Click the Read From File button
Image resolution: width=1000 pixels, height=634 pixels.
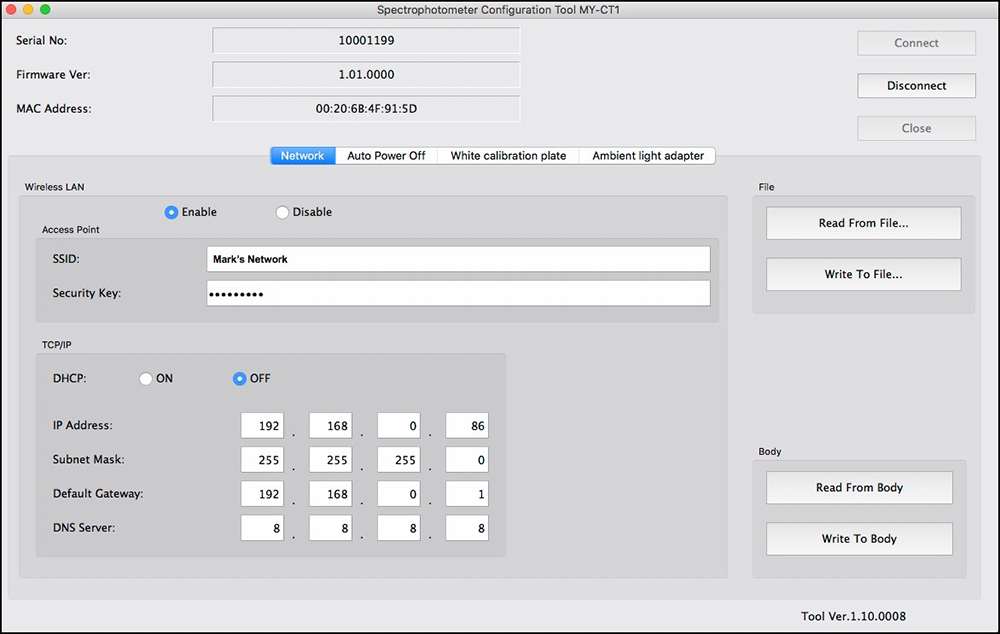(863, 223)
